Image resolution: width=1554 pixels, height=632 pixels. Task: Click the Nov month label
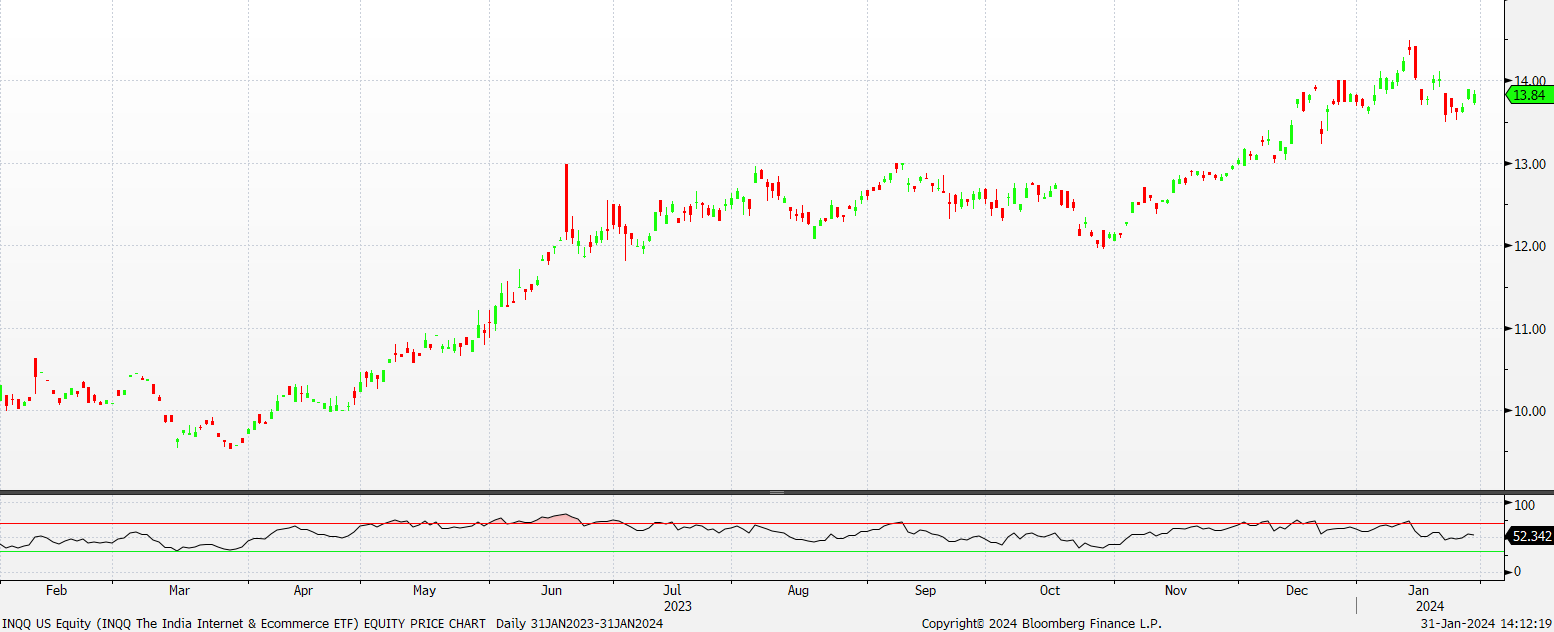(1175, 590)
